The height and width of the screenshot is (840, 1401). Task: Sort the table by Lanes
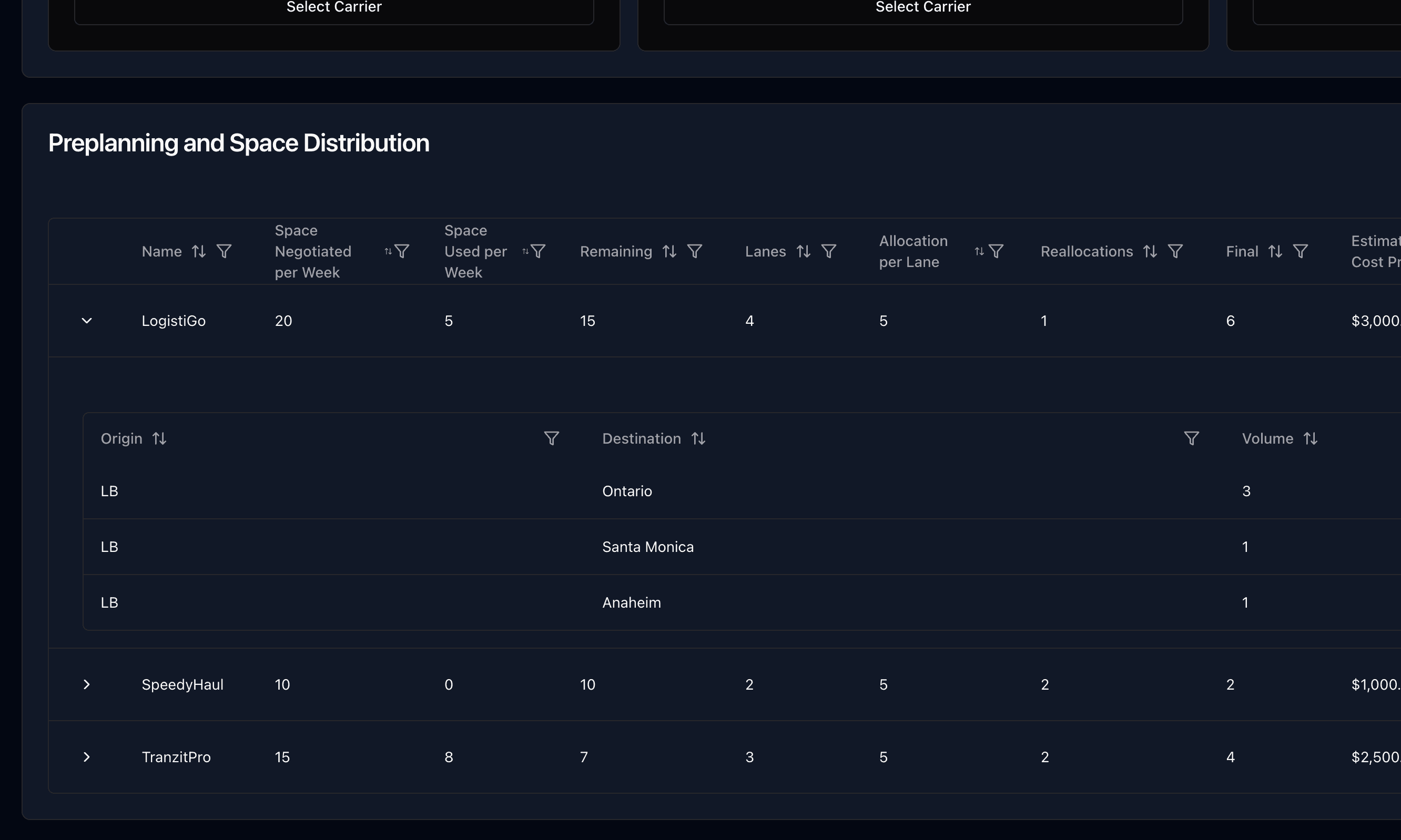804,251
